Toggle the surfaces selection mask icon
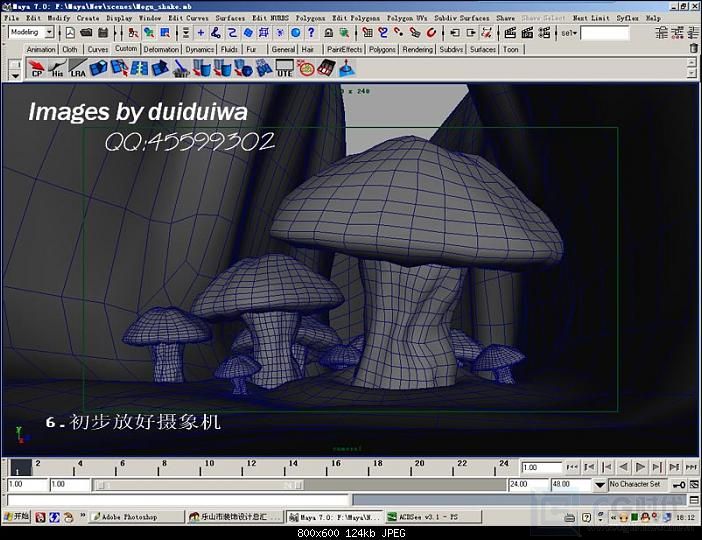Viewport: 702px width, 540px height. click(248, 33)
